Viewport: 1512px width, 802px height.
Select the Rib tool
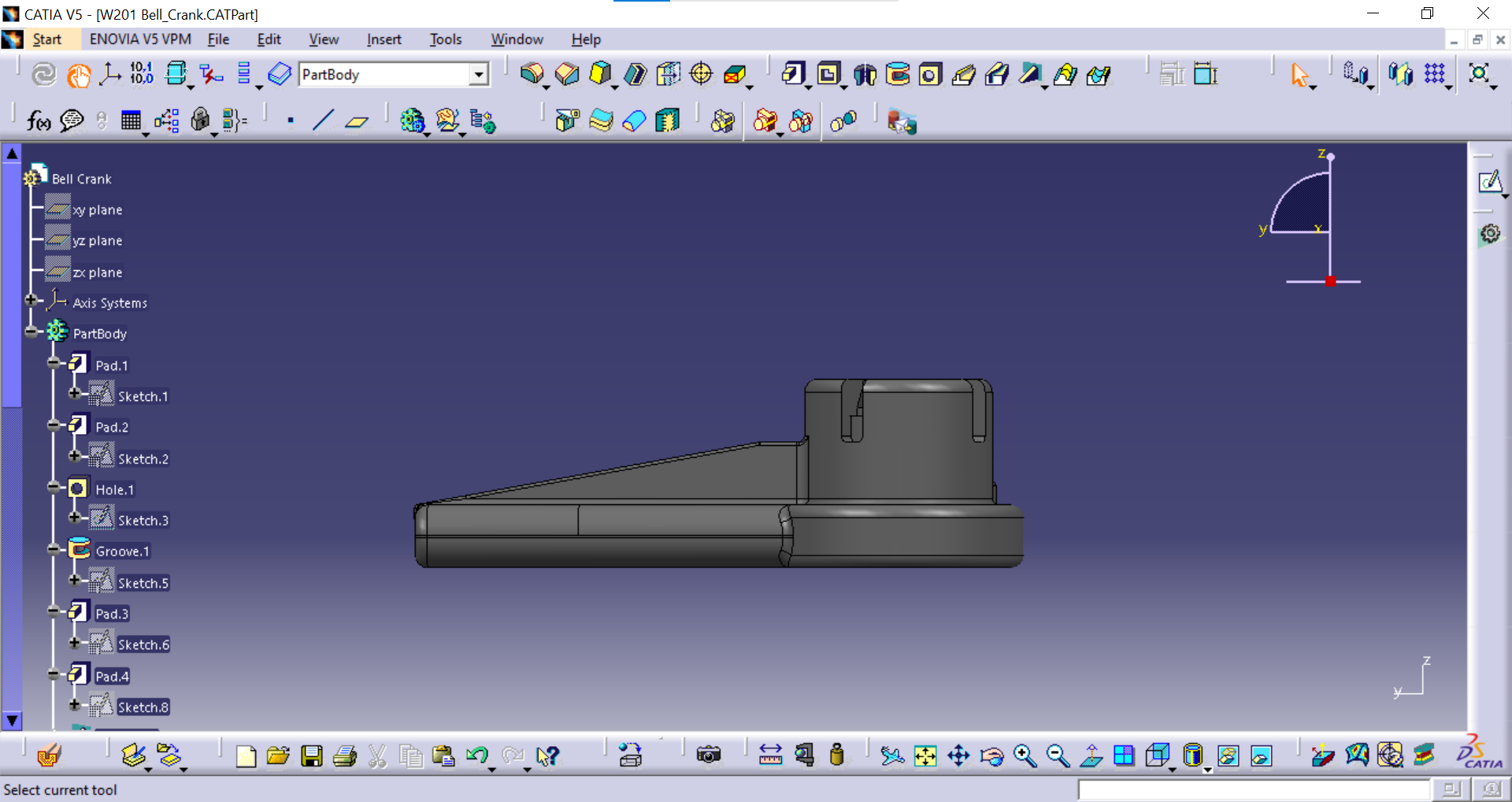tap(963, 74)
